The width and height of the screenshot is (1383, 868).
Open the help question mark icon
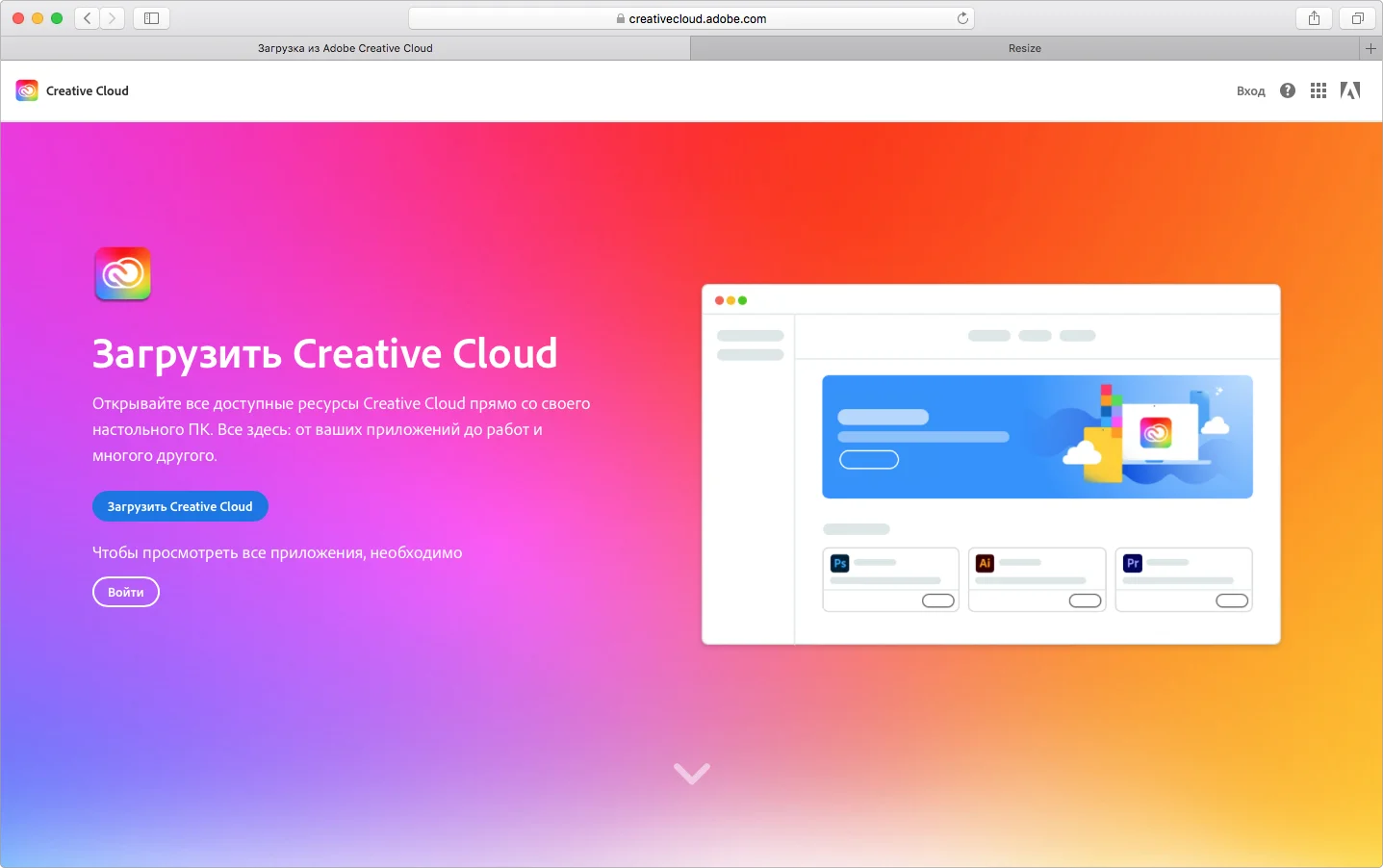click(x=1288, y=90)
